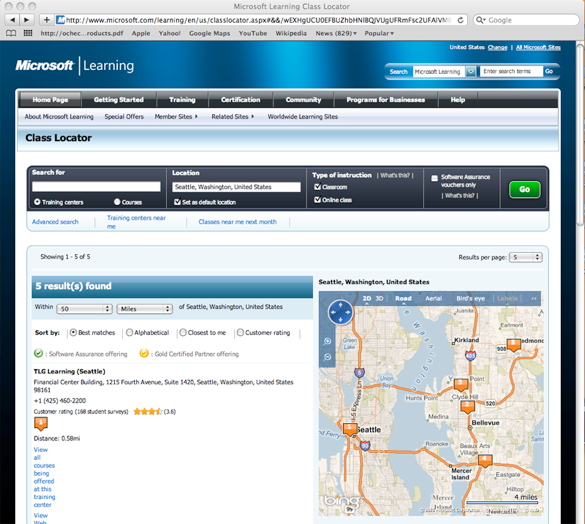585x524 pixels.
Task: Click the map pan compass control
Action: 340,312
